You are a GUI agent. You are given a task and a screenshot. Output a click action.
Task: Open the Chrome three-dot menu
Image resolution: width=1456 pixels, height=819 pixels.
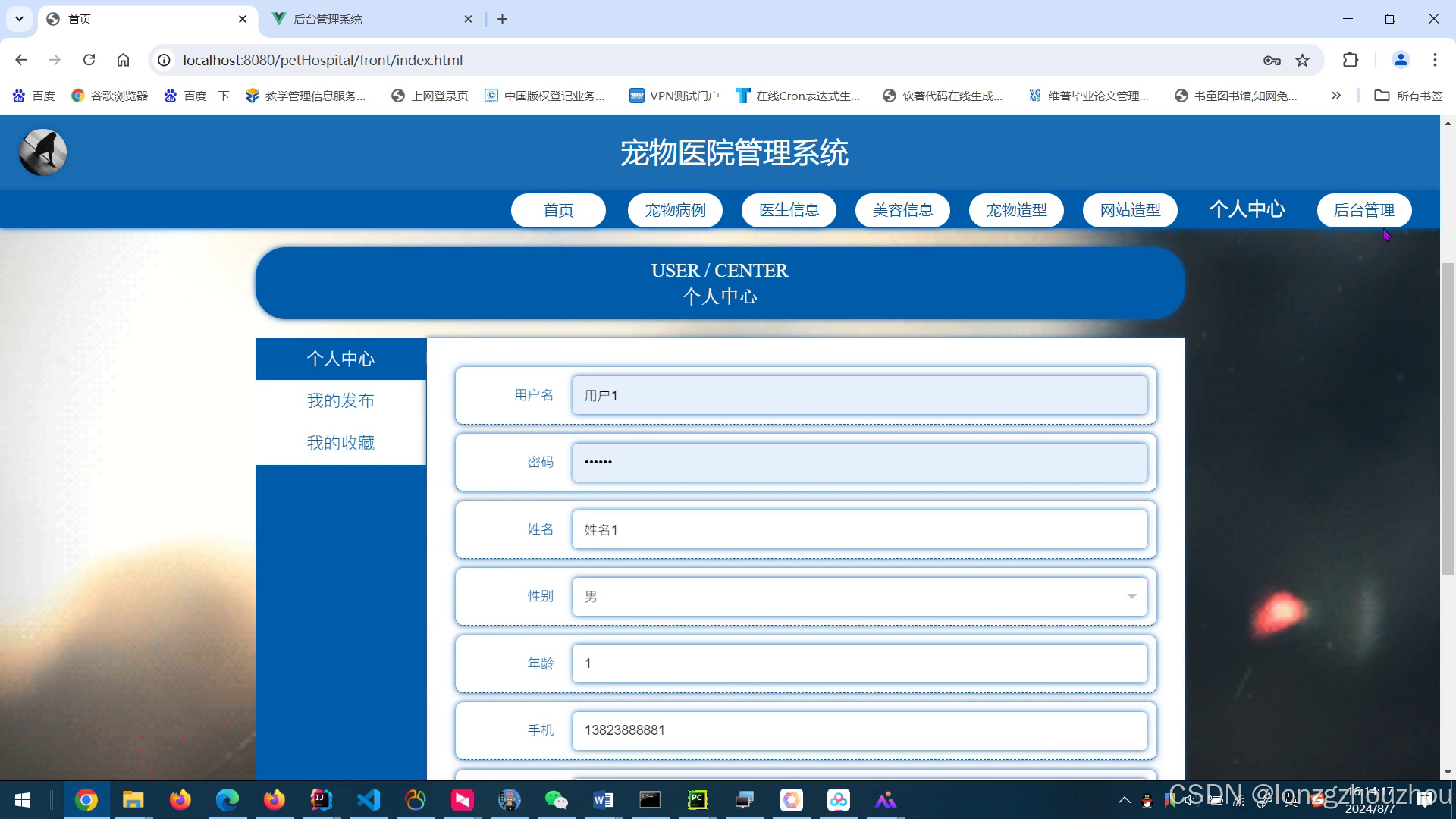pos(1434,60)
